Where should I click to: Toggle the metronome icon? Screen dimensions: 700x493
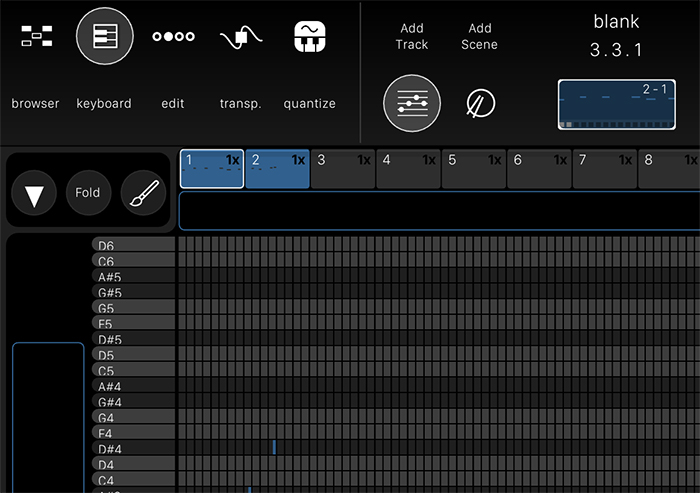[x=480, y=103]
